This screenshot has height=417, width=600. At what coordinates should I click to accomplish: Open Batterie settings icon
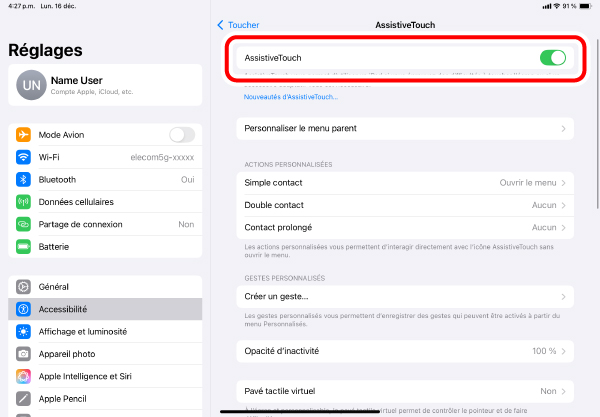(23, 246)
